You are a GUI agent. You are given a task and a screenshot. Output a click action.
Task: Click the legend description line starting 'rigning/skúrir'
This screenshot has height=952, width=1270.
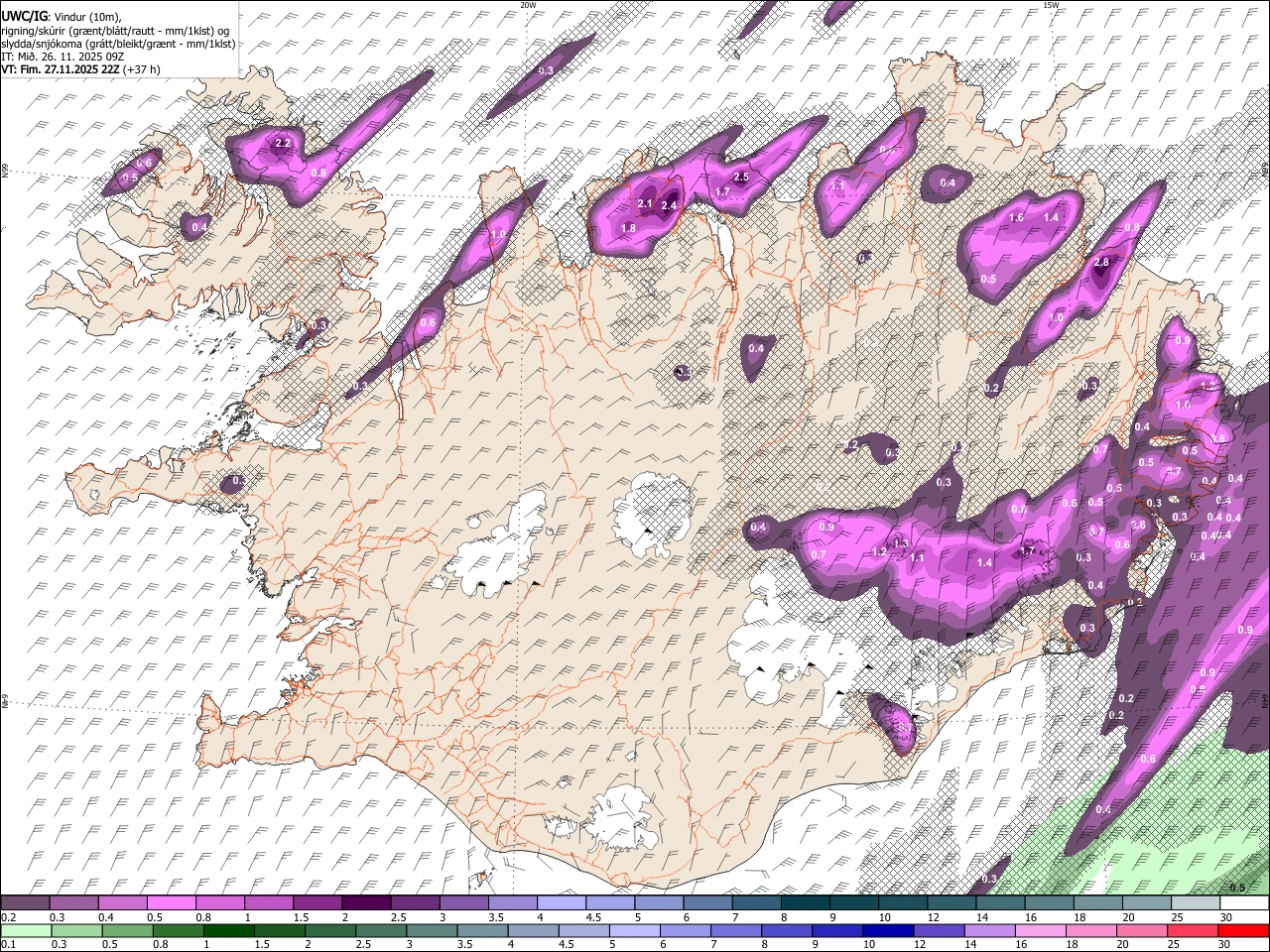114,31
